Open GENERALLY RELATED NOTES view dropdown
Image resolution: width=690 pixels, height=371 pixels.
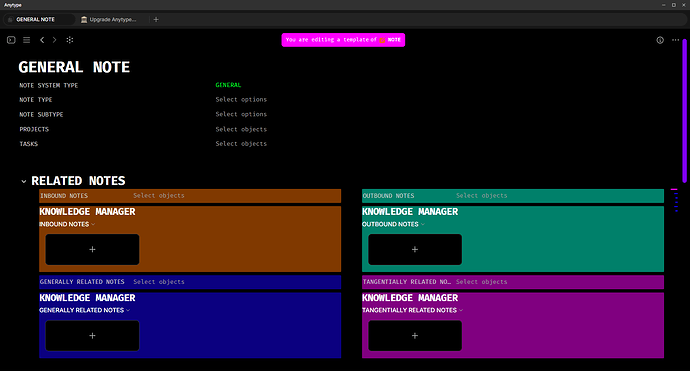84,310
